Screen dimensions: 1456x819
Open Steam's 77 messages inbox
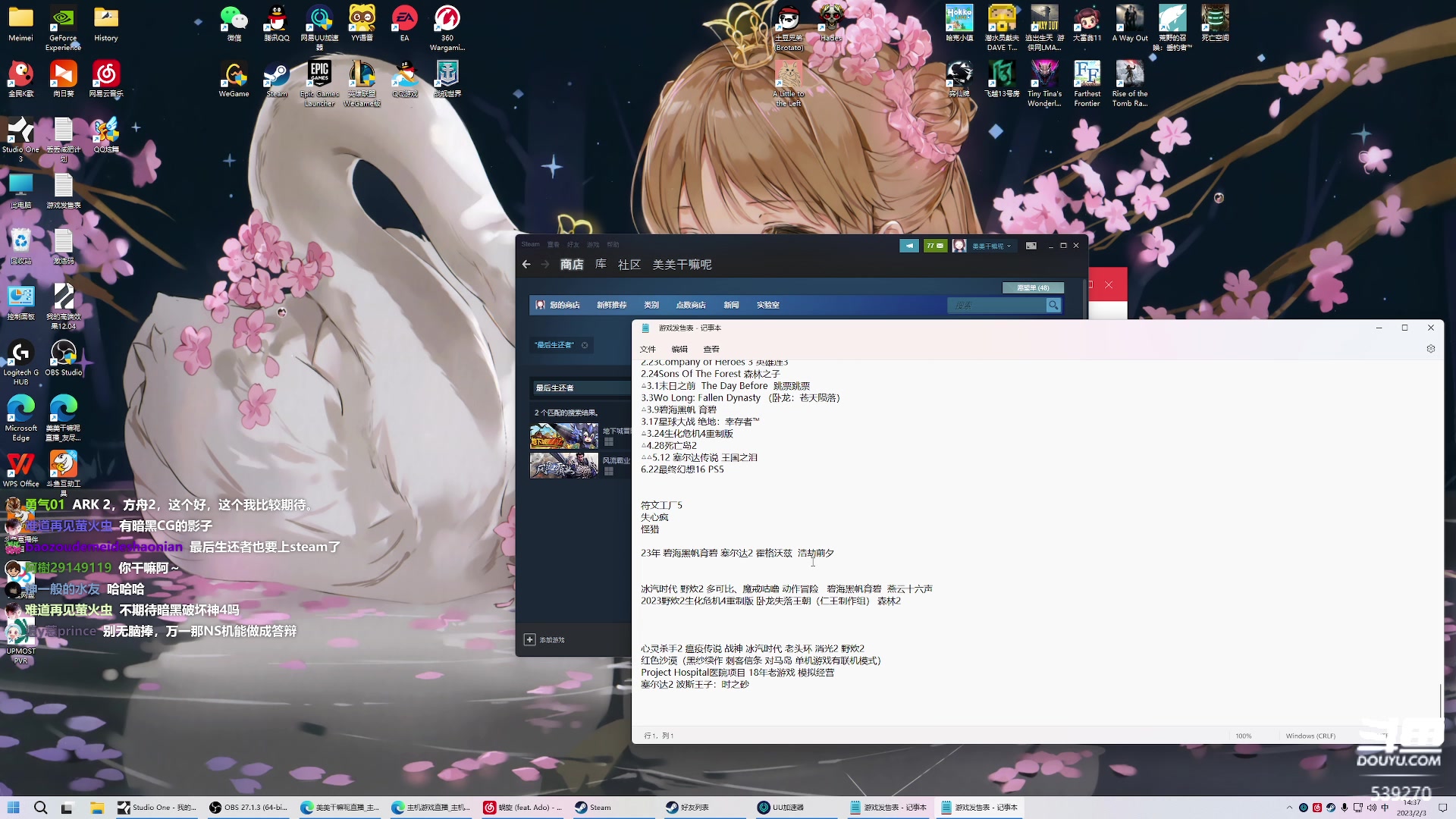pyautogui.click(x=935, y=246)
